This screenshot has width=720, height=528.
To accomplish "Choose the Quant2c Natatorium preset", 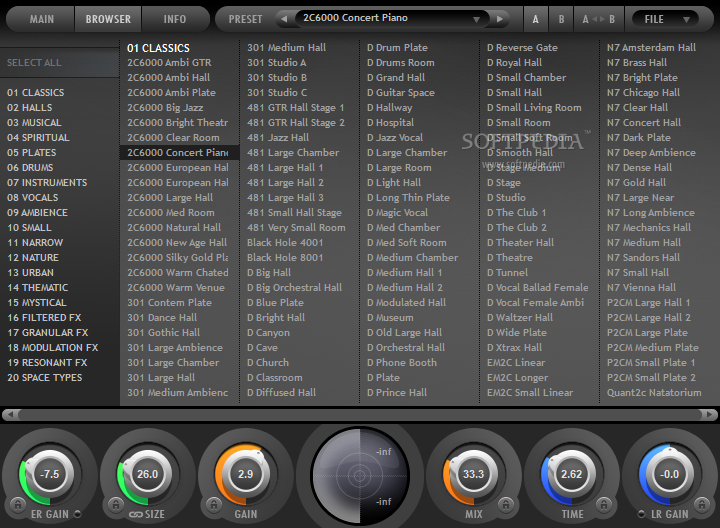I will point(654,393).
